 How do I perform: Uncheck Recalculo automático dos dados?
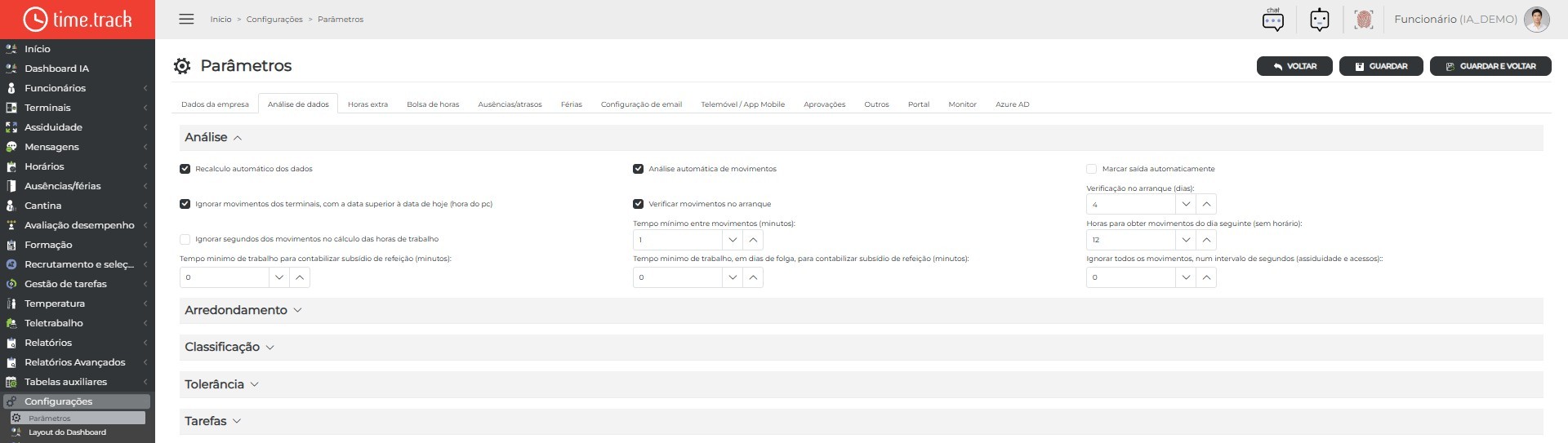(185, 169)
